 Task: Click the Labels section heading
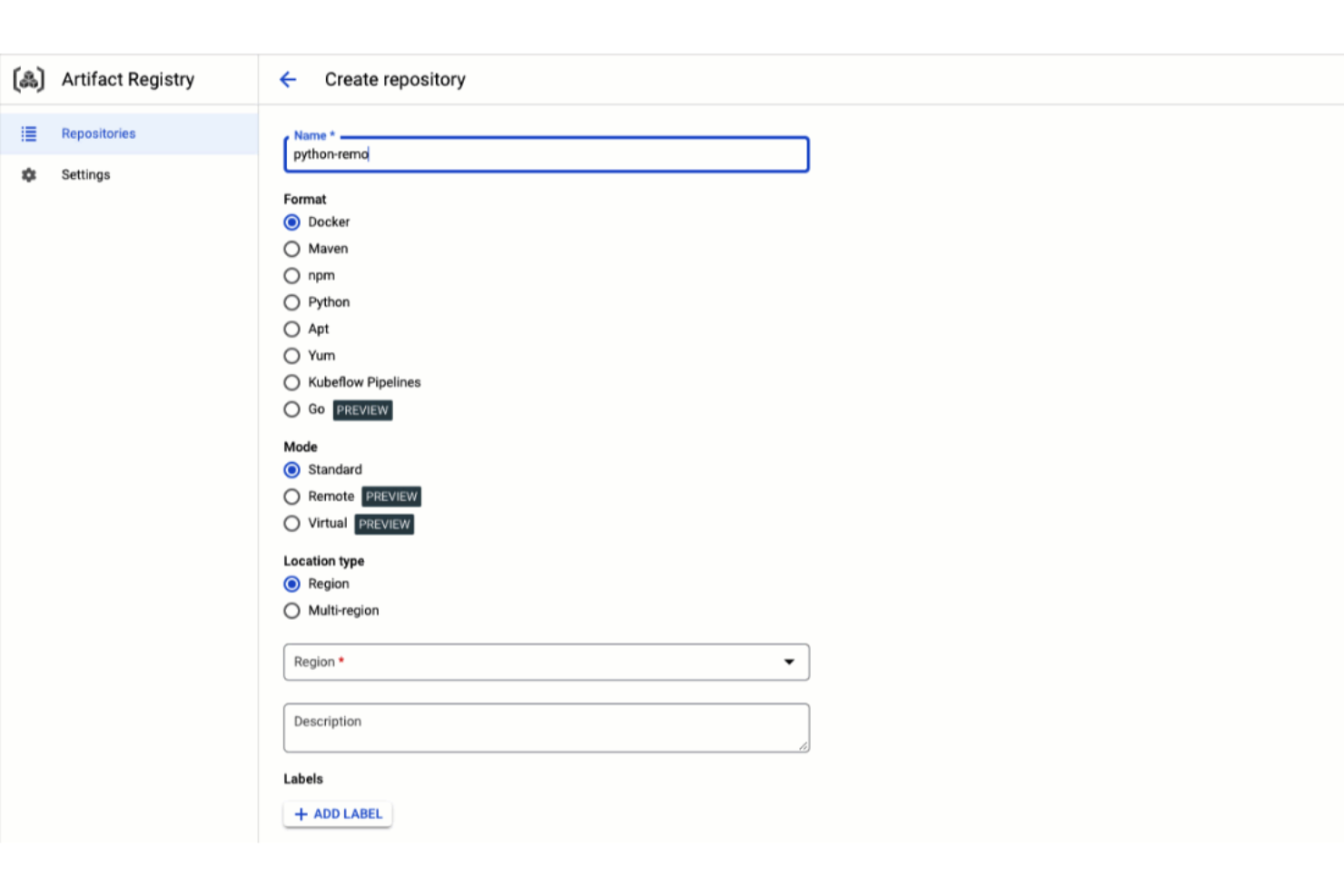(302, 779)
